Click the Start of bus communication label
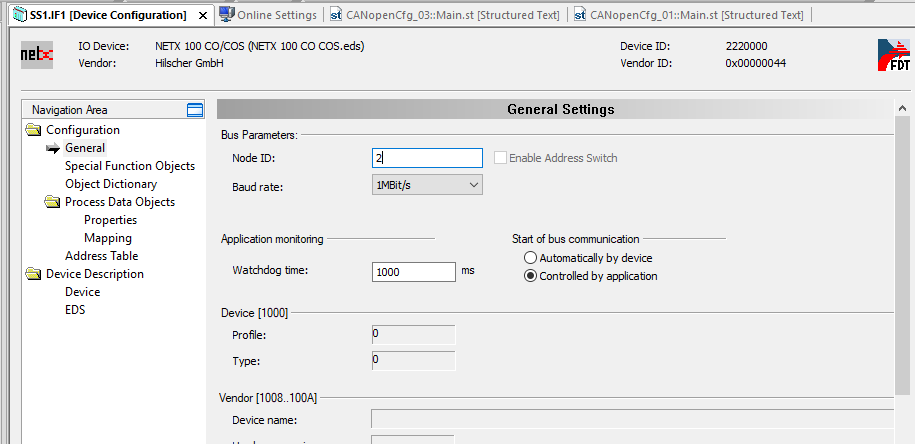915x444 pixels. coord(575,239)
